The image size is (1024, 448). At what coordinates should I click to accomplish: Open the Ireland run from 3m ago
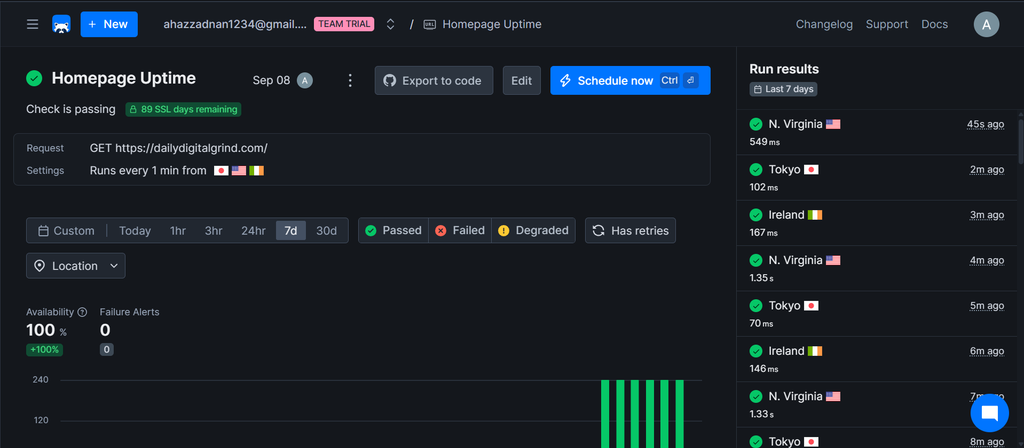pos(877,223)
